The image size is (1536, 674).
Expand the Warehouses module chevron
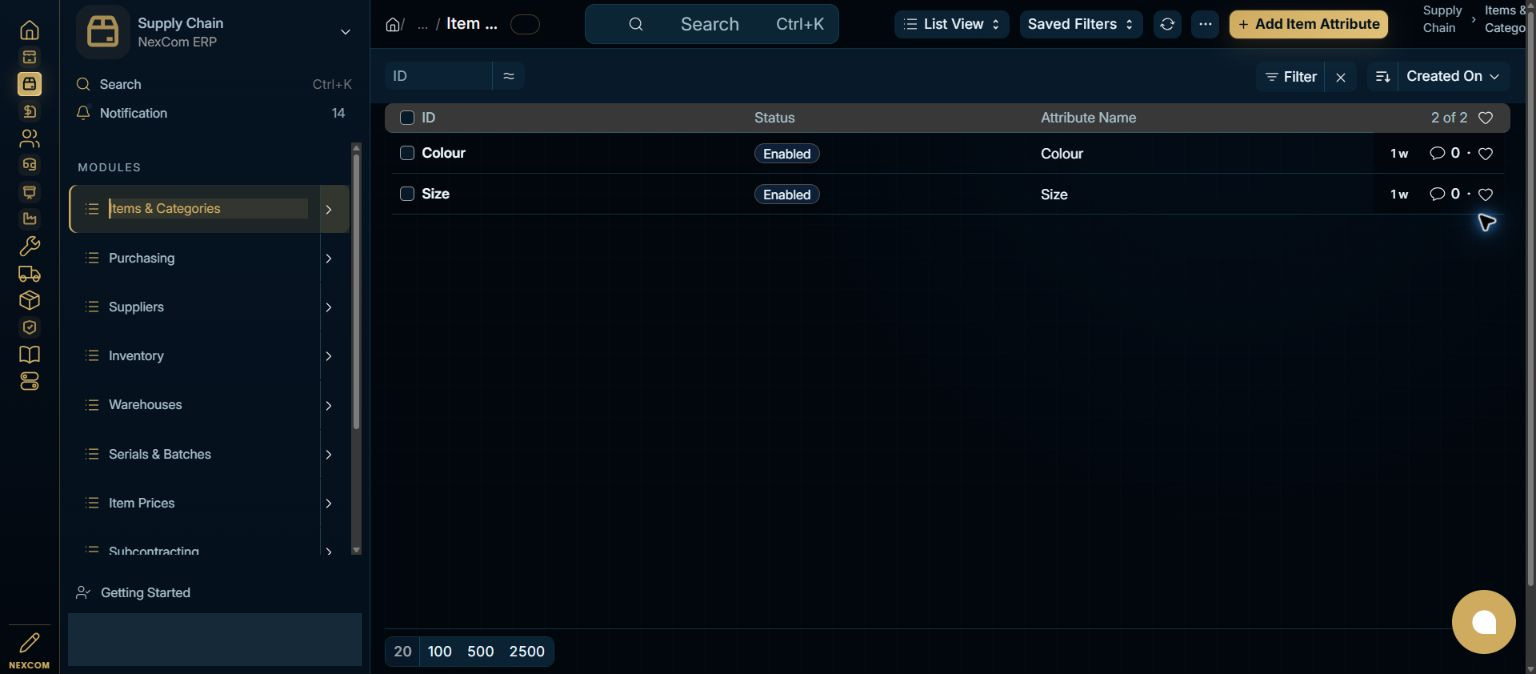(328, 406)
